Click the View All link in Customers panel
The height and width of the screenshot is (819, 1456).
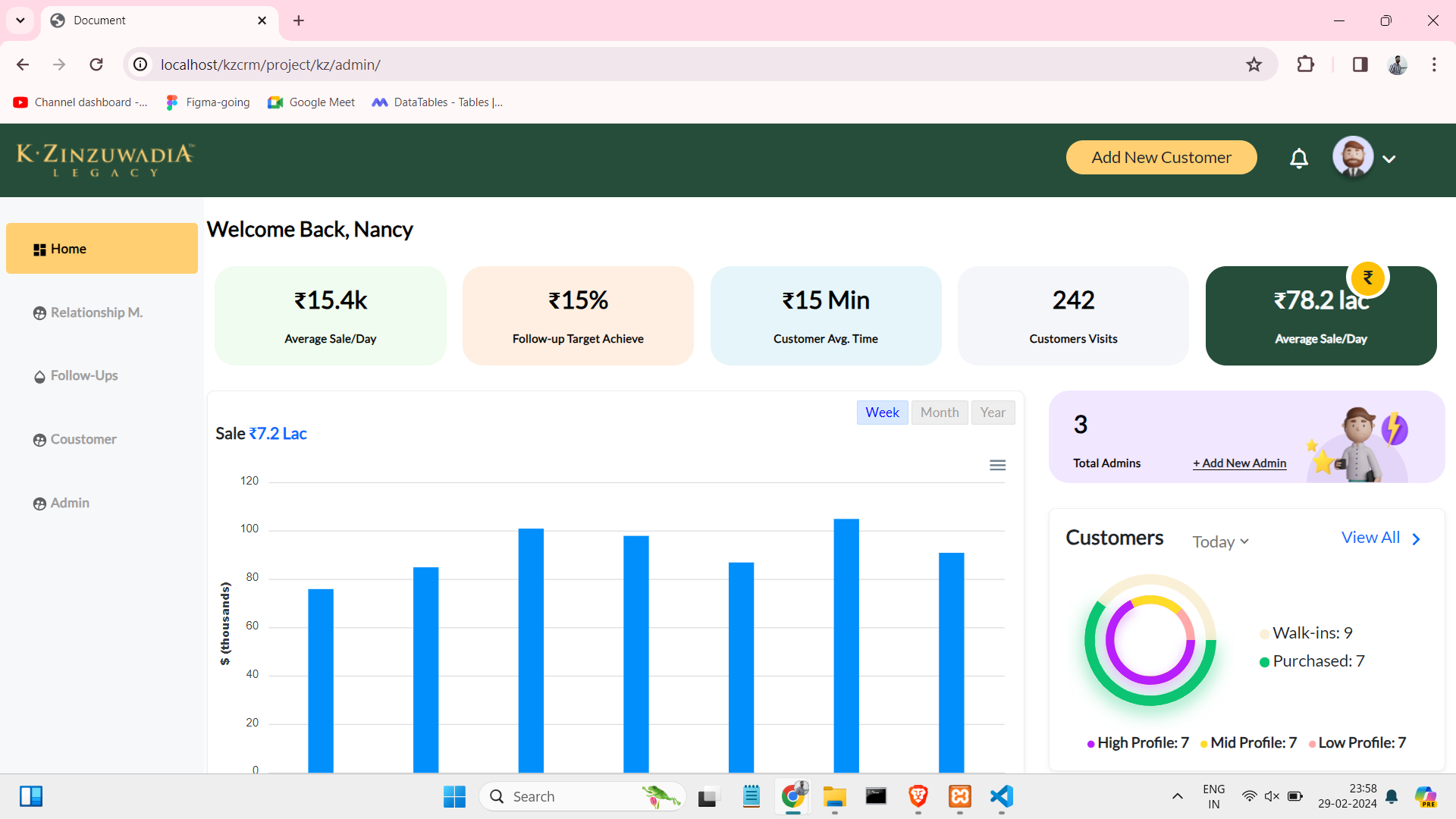1370,537
